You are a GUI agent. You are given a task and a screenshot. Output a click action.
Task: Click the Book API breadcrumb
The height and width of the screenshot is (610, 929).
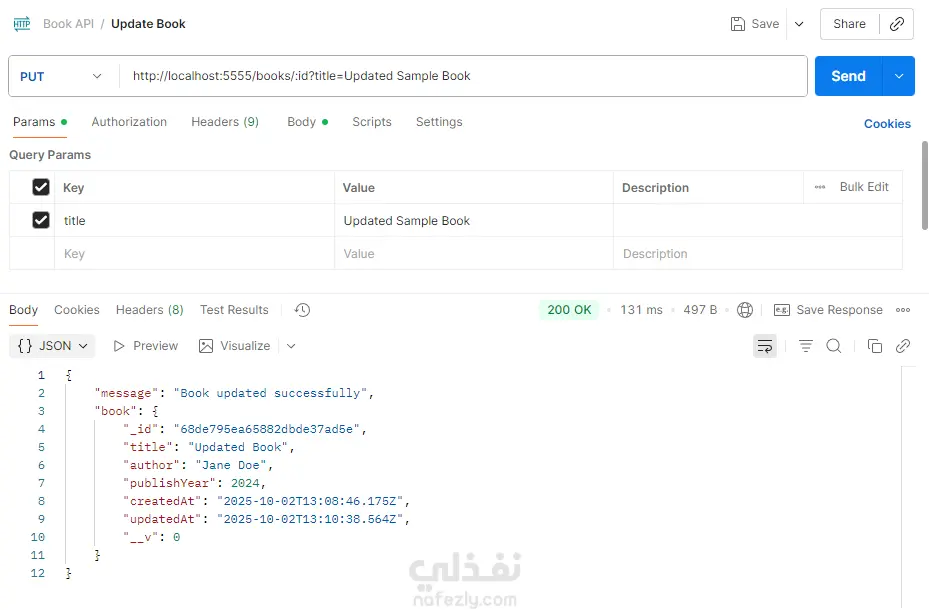pos(68,24)
